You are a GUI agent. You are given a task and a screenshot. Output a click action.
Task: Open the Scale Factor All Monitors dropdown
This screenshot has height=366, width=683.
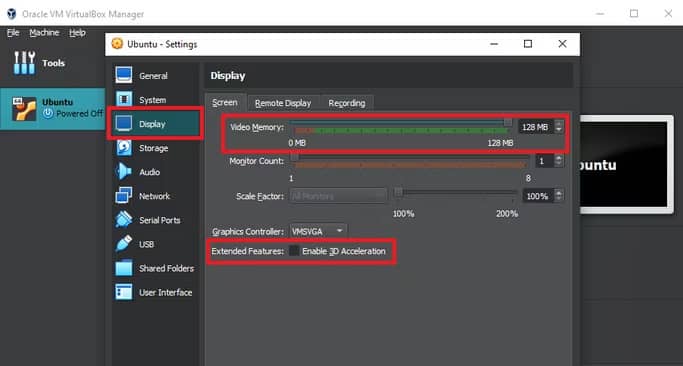coord(338,196)
